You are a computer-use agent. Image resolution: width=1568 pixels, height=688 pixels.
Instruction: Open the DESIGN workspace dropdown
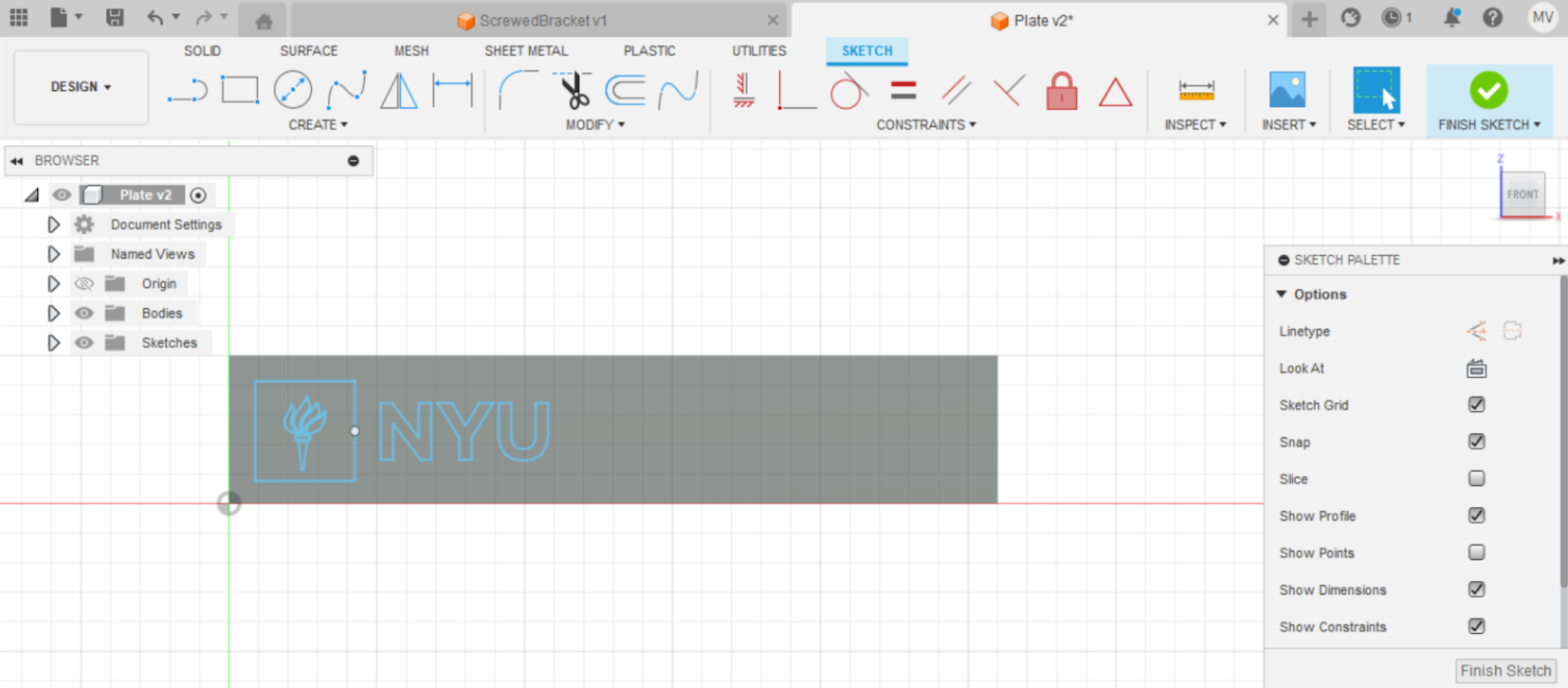tap(81, 86)
